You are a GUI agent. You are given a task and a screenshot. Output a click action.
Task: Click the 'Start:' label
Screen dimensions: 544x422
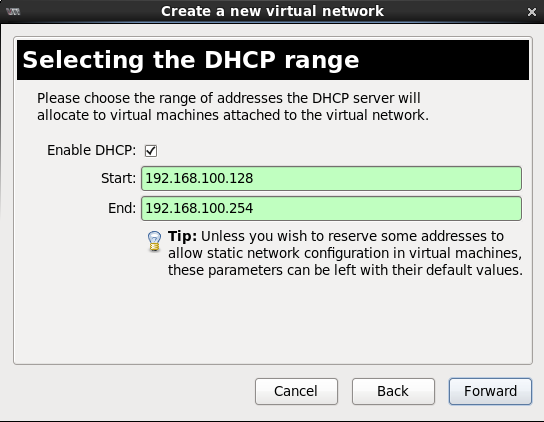click(118, 178)
